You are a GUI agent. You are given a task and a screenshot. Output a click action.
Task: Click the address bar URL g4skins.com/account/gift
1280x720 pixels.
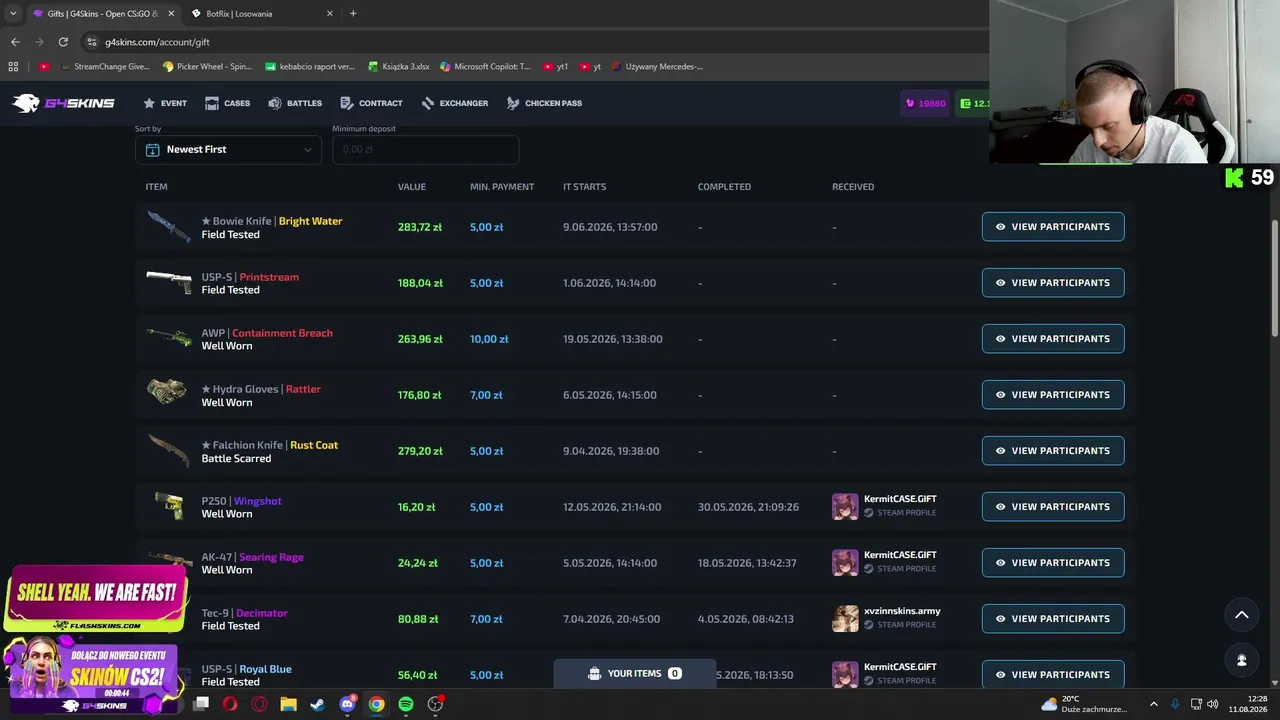pyautogui.click(x=157, y=42)
